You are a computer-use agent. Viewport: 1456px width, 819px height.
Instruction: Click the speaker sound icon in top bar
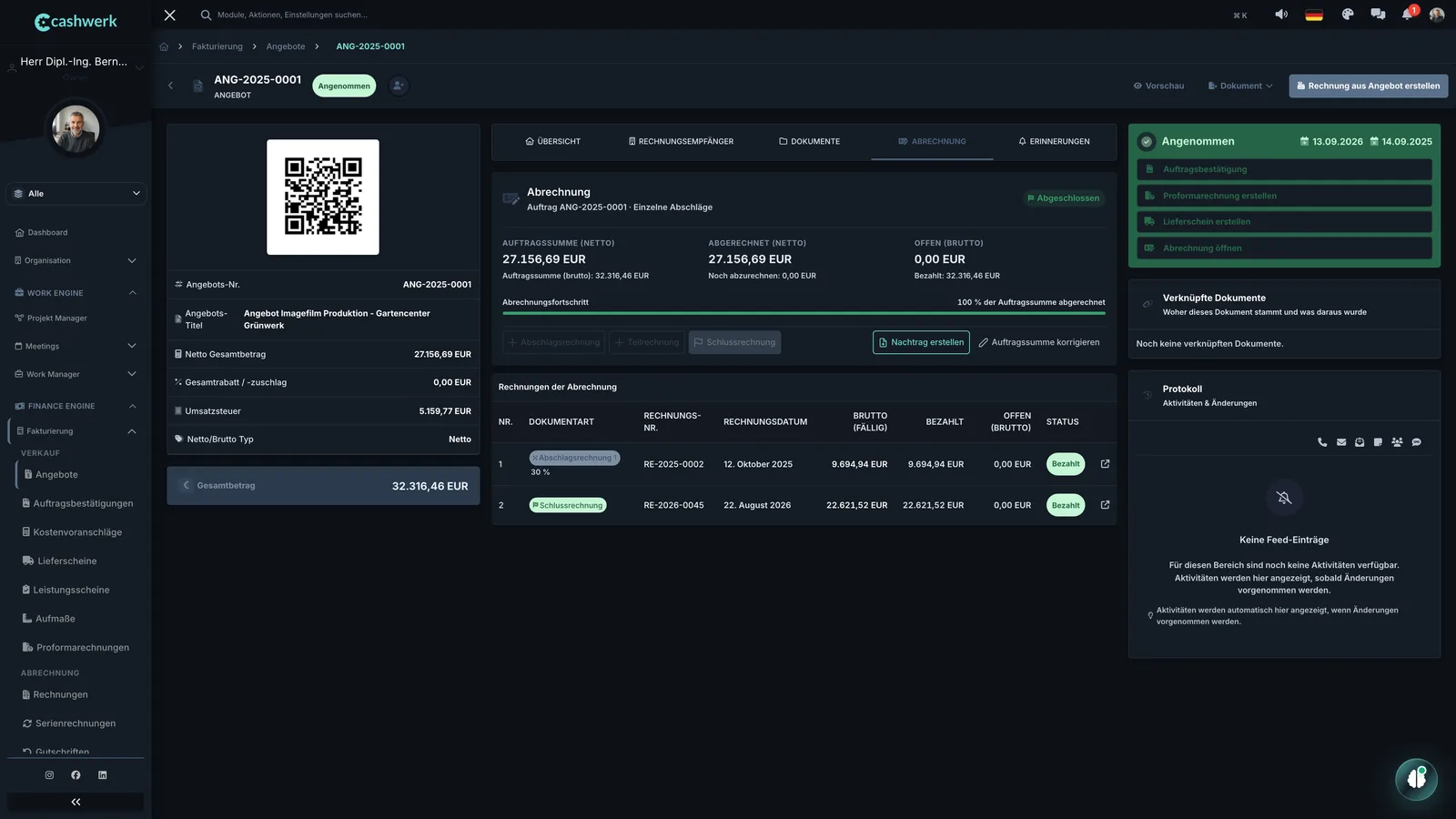pos(1281,15)
